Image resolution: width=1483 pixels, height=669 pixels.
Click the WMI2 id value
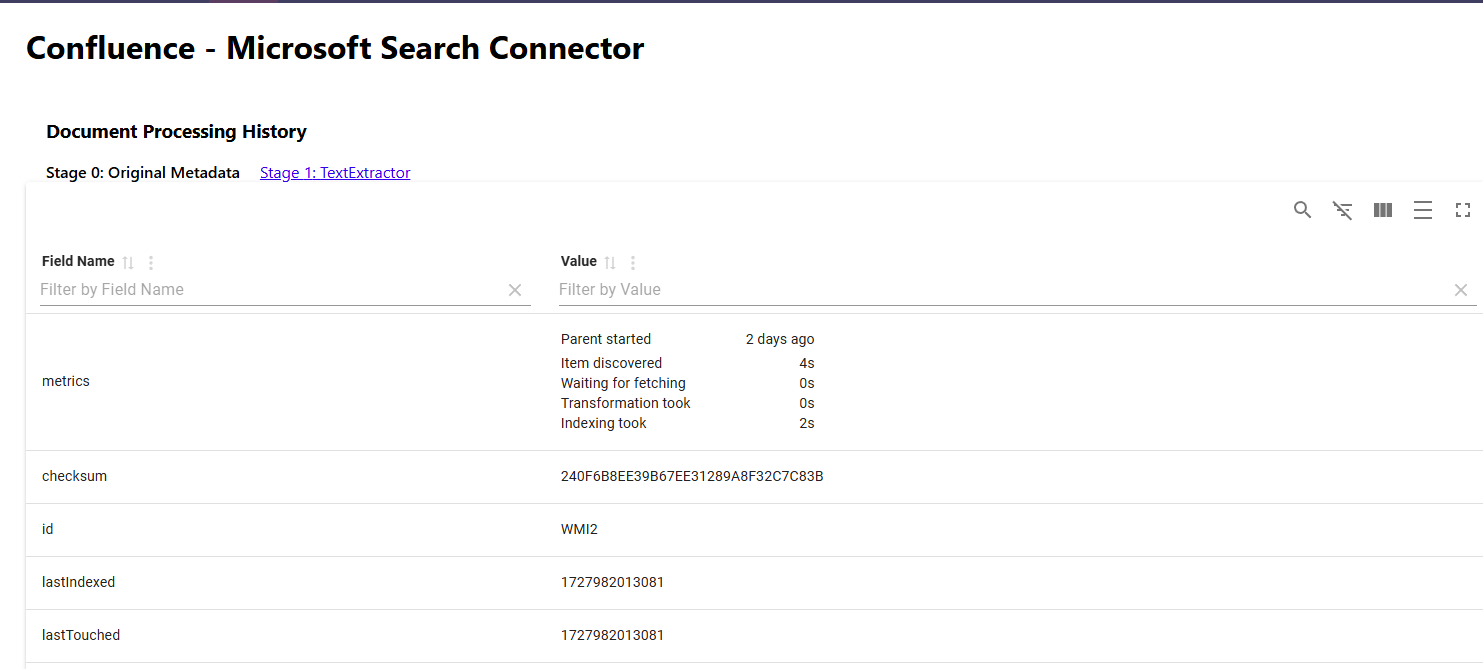(579, 529)
